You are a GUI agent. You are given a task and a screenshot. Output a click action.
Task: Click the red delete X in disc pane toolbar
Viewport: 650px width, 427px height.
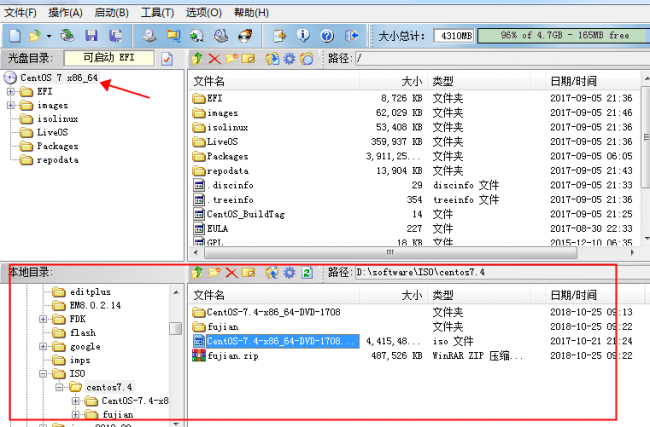[214, 59]
